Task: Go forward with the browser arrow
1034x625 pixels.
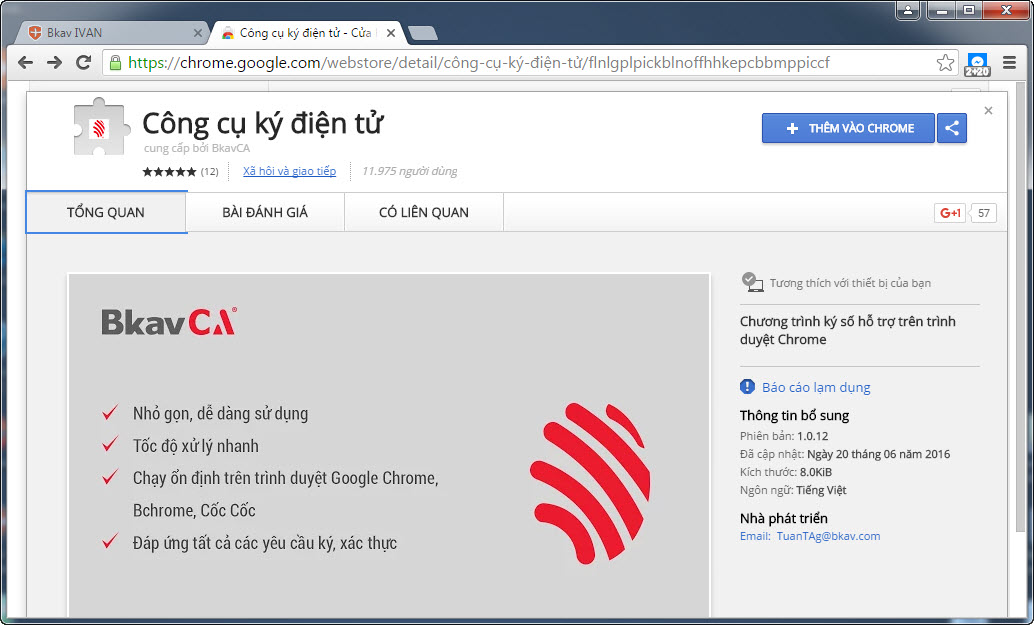Action: (54, 63)
